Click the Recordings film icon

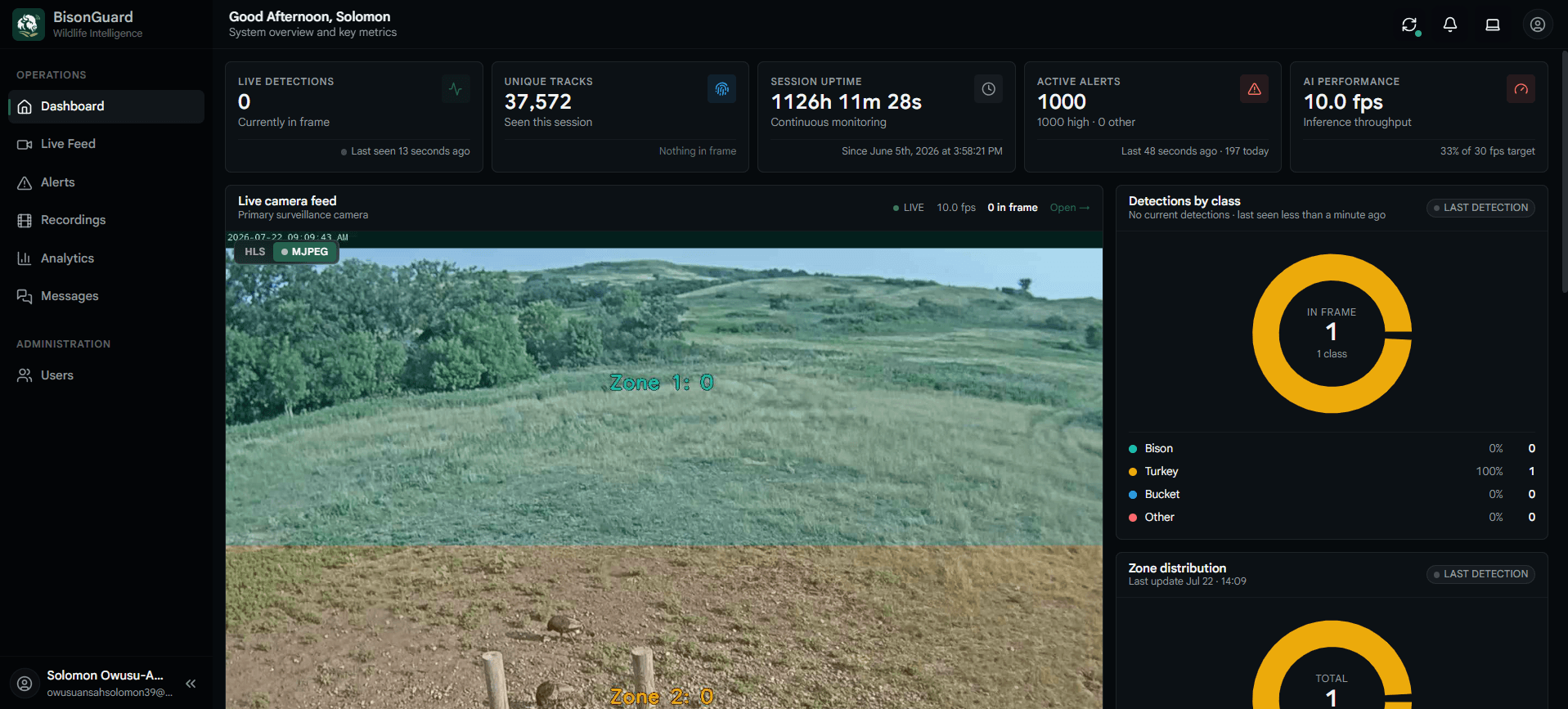[25, 221]
